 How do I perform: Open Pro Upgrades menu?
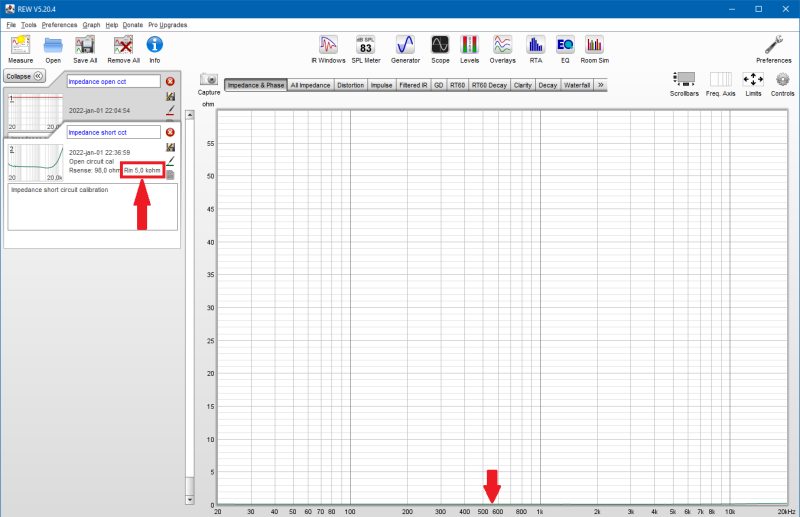point(167,24)
